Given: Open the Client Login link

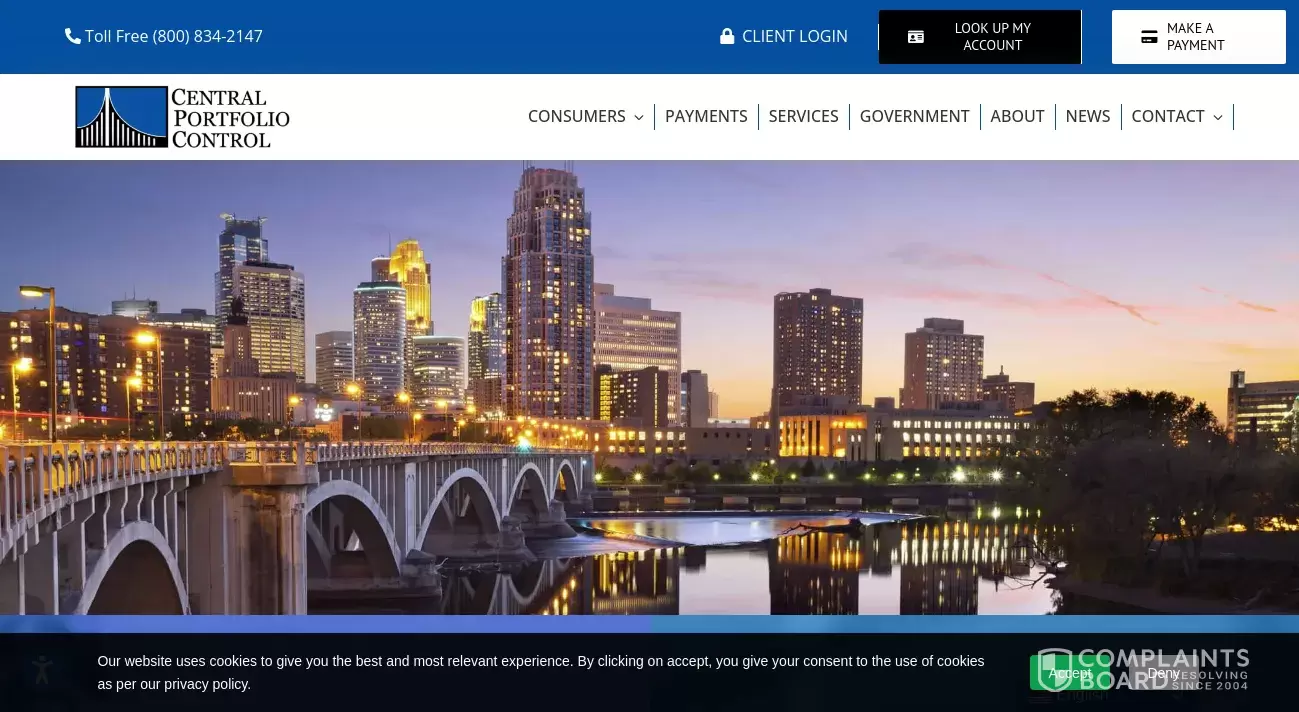Looking at the screenshot, I should [x=784, y=36].
